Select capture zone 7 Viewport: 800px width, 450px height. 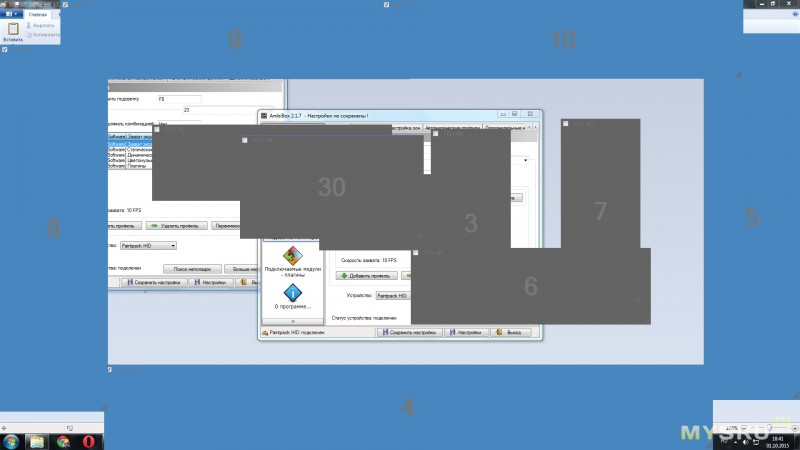click(601, 184)
